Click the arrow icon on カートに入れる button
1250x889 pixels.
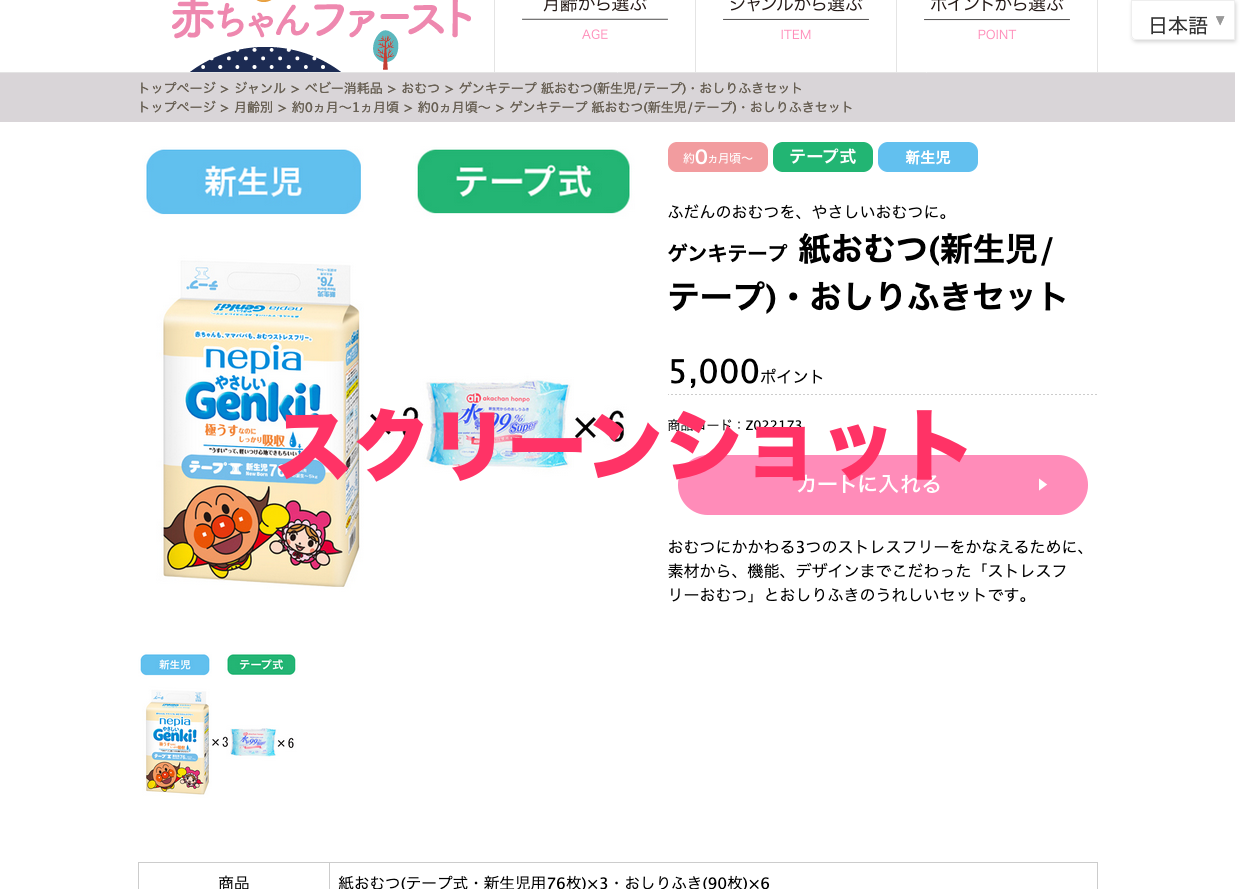click(x=1043, y=485)
